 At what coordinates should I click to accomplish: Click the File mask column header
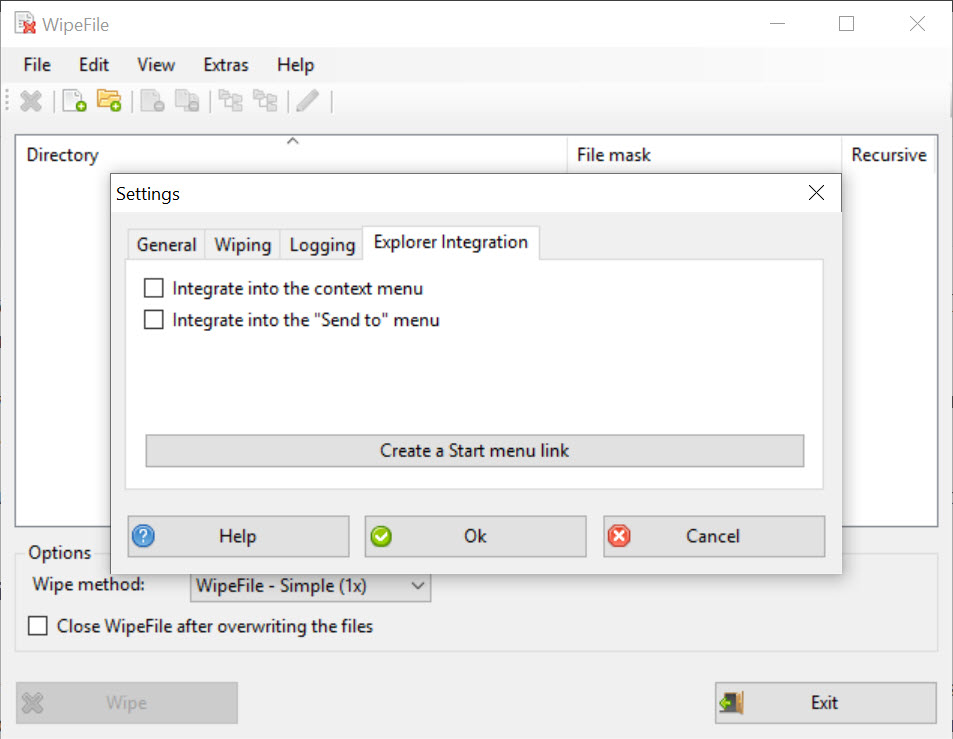click(704, 154)
